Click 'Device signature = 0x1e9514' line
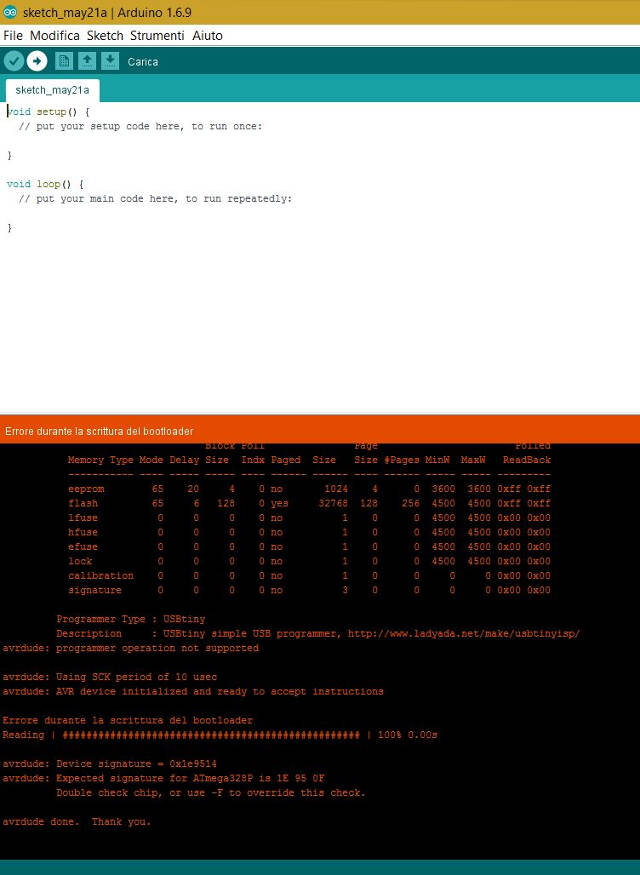 pos(109,765)
